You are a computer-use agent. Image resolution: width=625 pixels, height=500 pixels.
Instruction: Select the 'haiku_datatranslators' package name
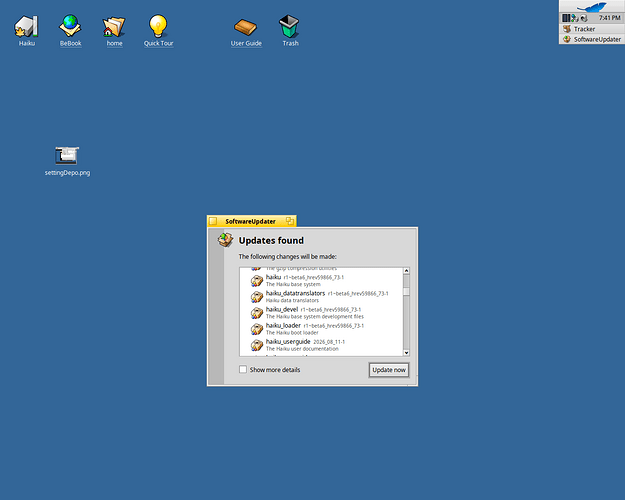coord(295,293)
